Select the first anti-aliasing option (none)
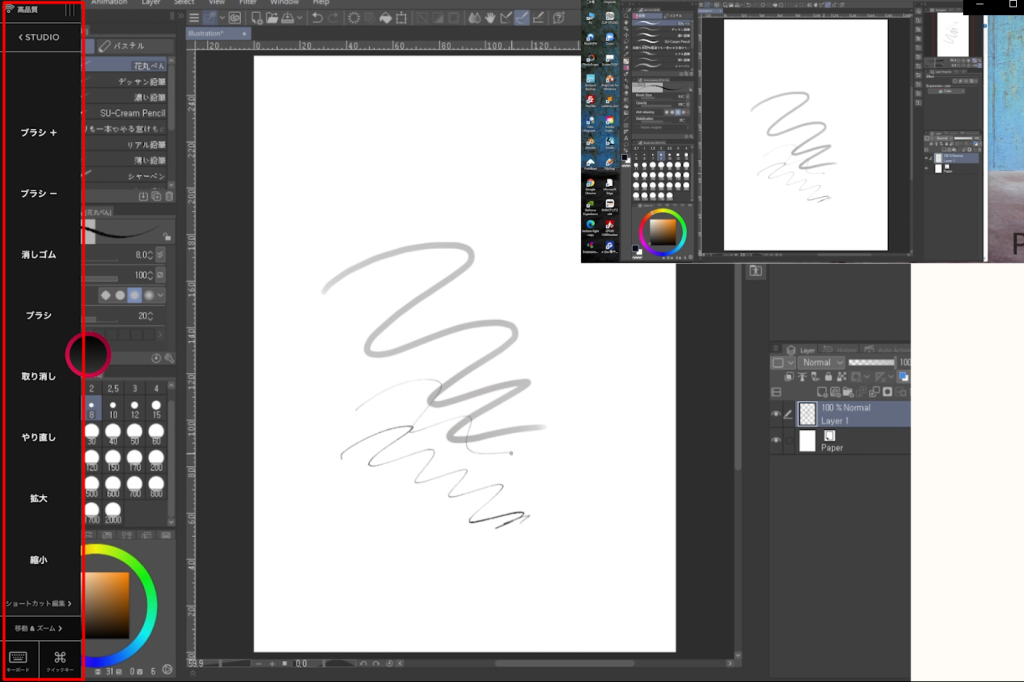The image size is (1024, 682). 105,295
